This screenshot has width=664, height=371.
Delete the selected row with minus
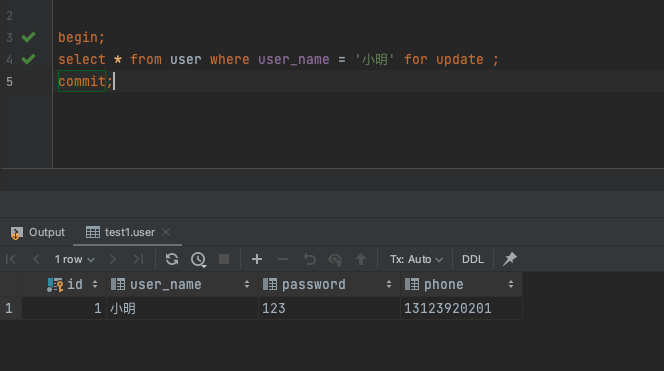tap(283, 259)
